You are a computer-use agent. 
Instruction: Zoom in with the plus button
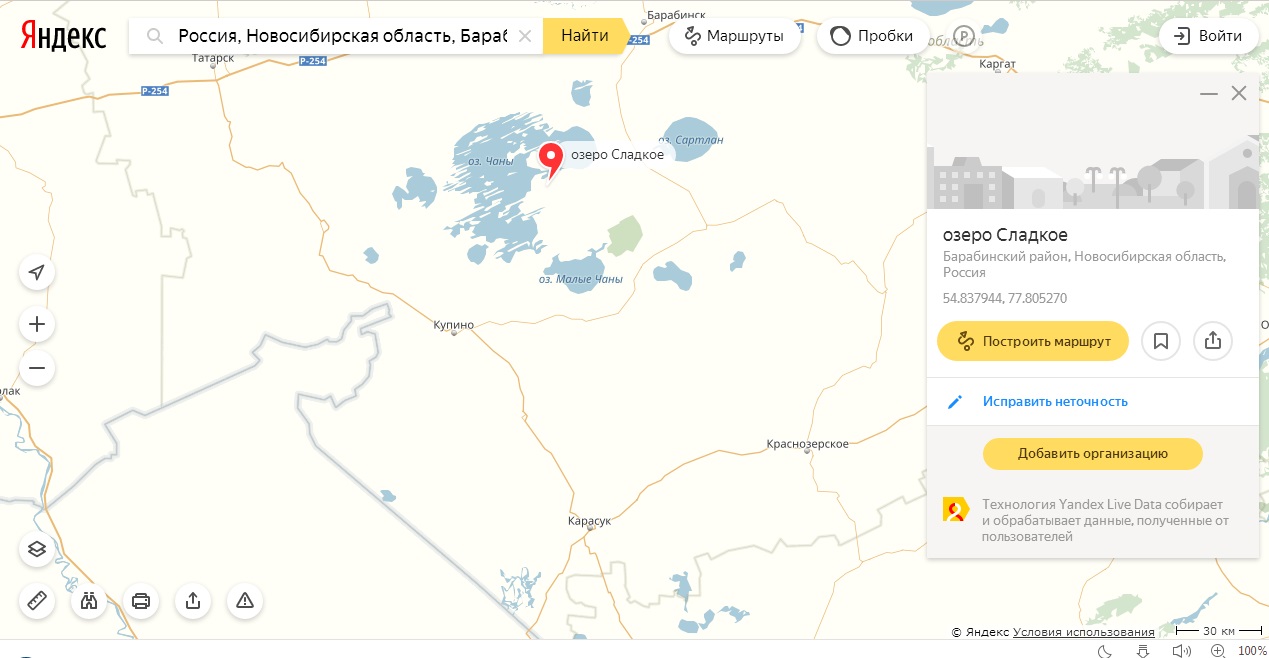pyautogui.click(x=37, y=324)
